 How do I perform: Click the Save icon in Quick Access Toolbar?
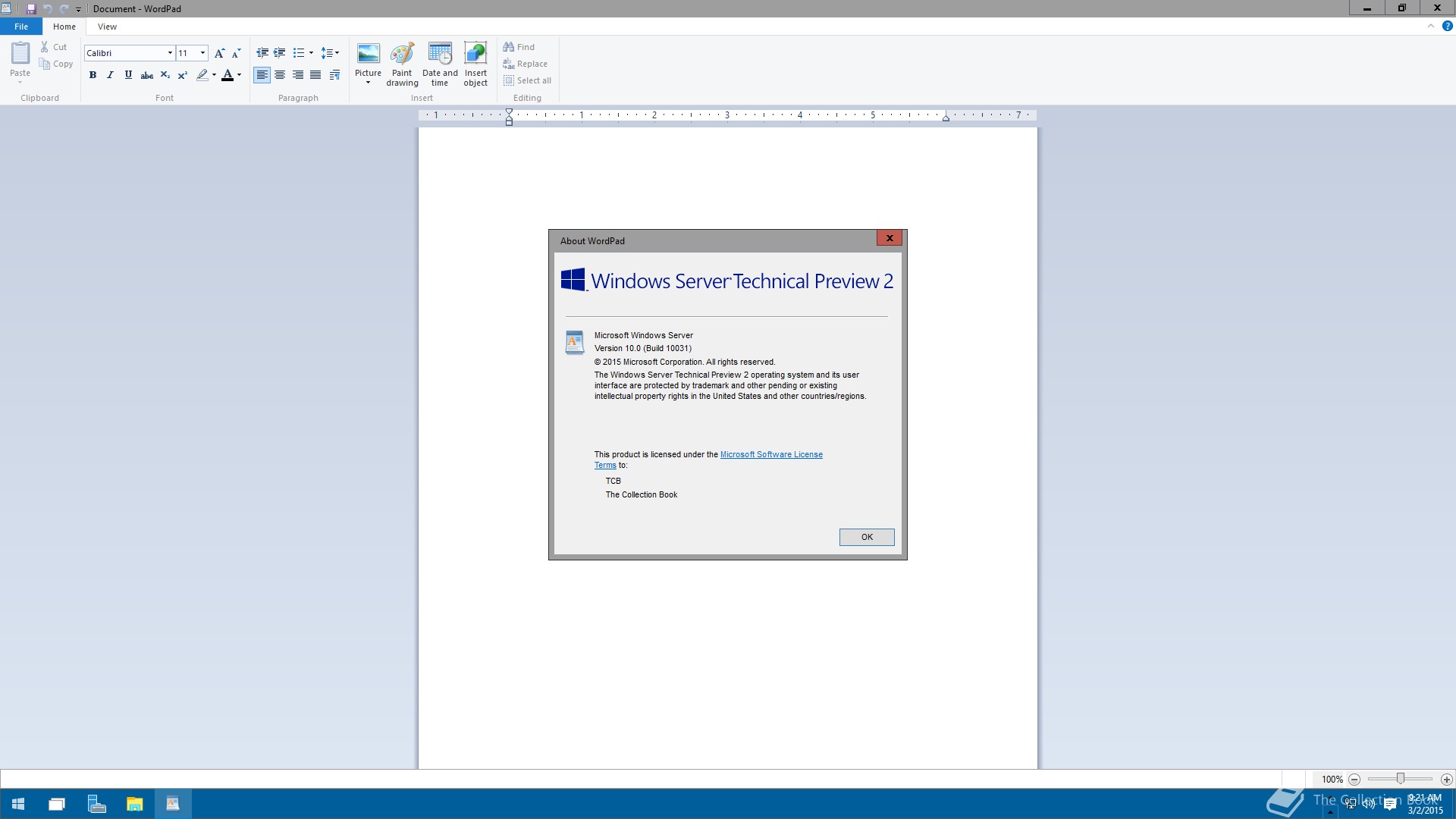pyautogui.click(x=31, y=9)
